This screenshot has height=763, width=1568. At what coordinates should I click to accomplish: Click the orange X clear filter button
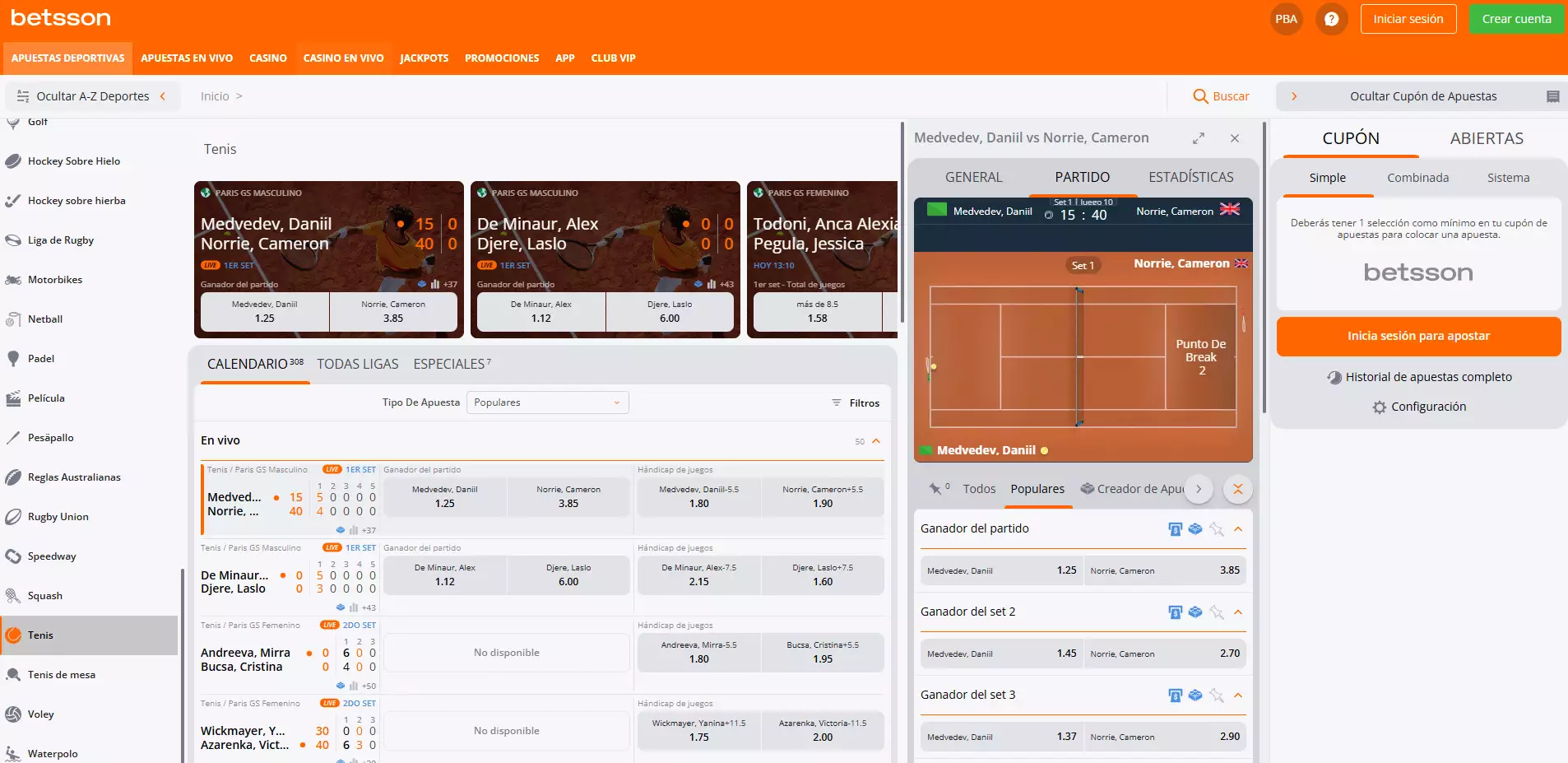[x=1237, y=489]
